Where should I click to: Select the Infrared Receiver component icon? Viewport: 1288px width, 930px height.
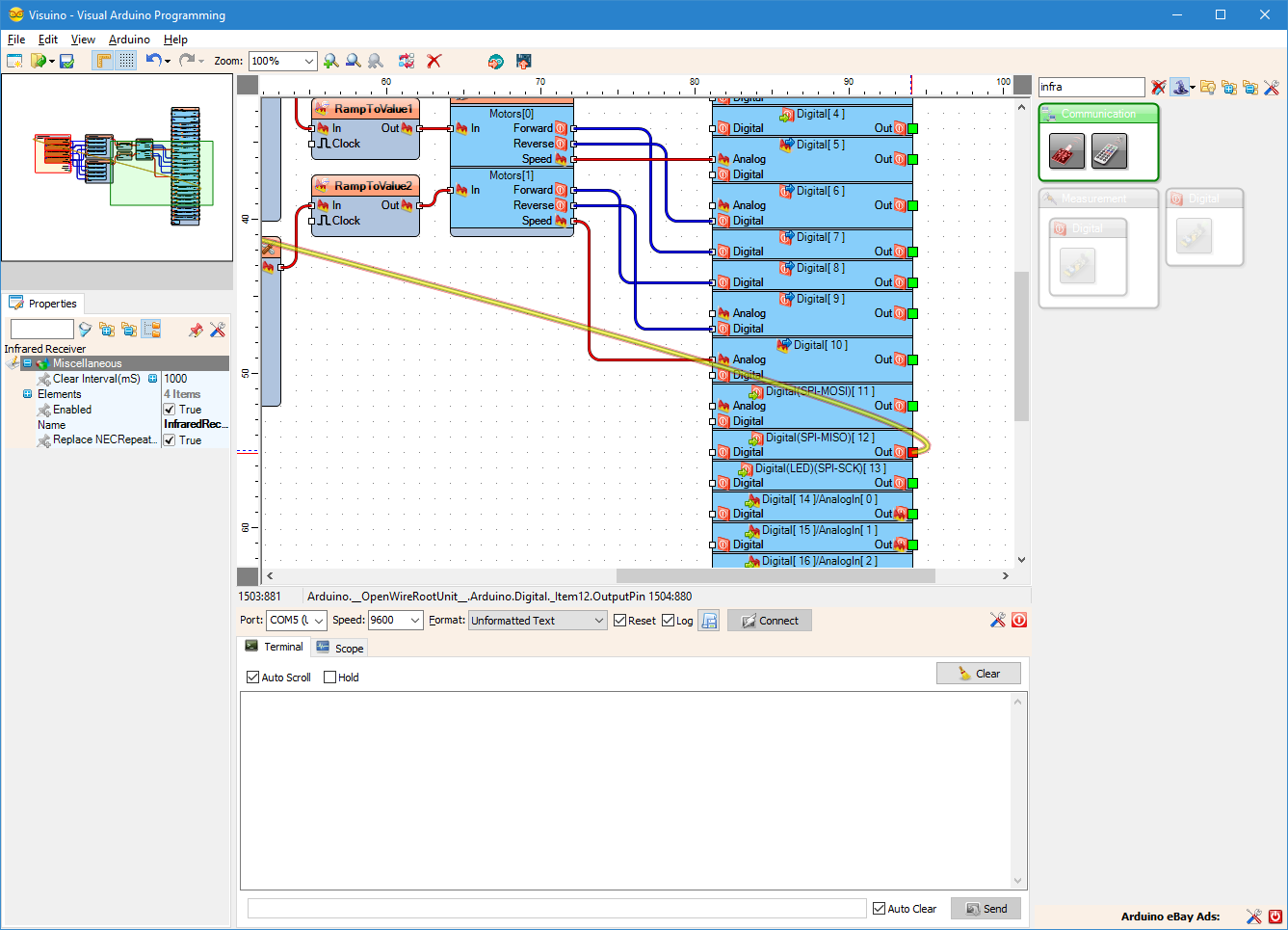1066,151
